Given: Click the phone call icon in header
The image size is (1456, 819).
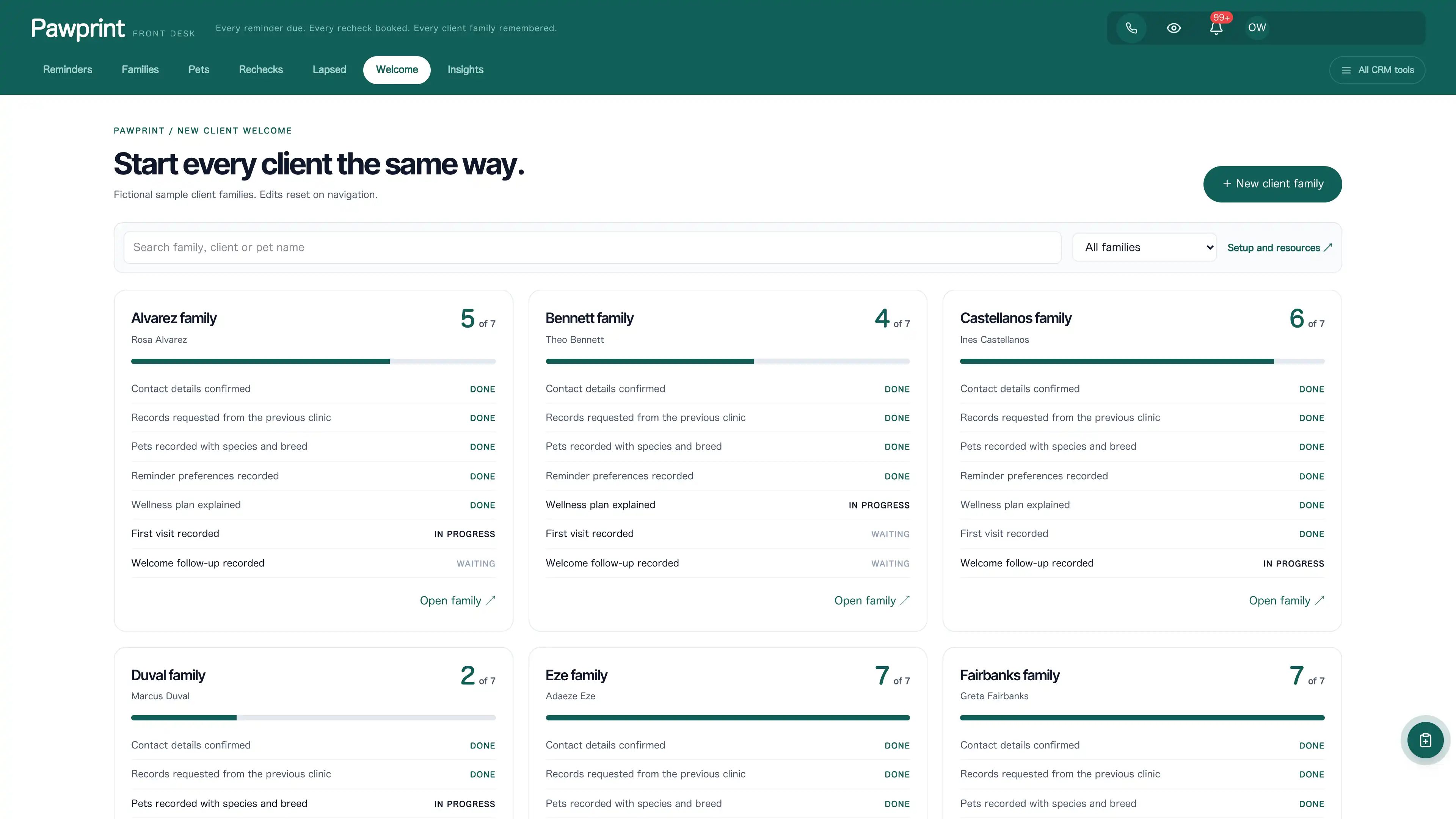Looking at the screenshot, I should (x=1131, y=28).
